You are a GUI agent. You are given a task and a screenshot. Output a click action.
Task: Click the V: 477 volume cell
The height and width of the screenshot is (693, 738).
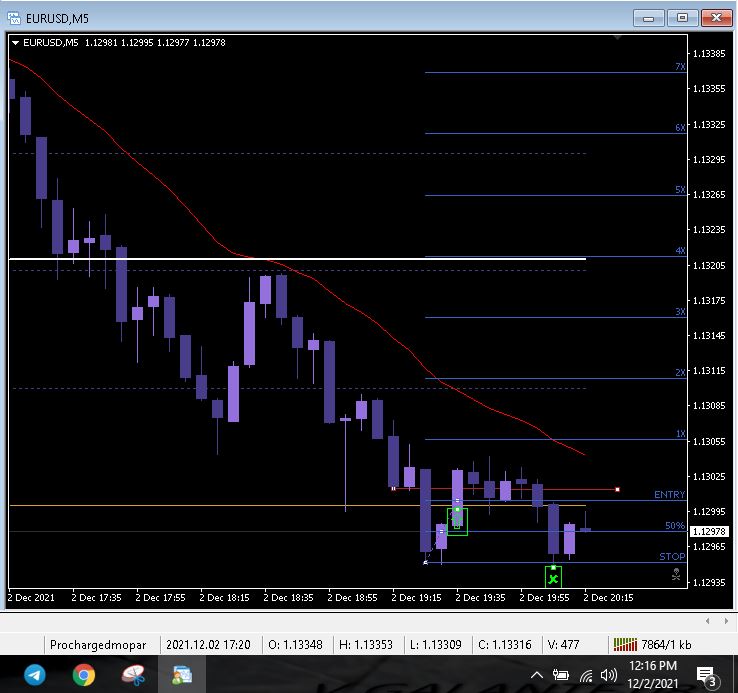[x=563, y=645]
